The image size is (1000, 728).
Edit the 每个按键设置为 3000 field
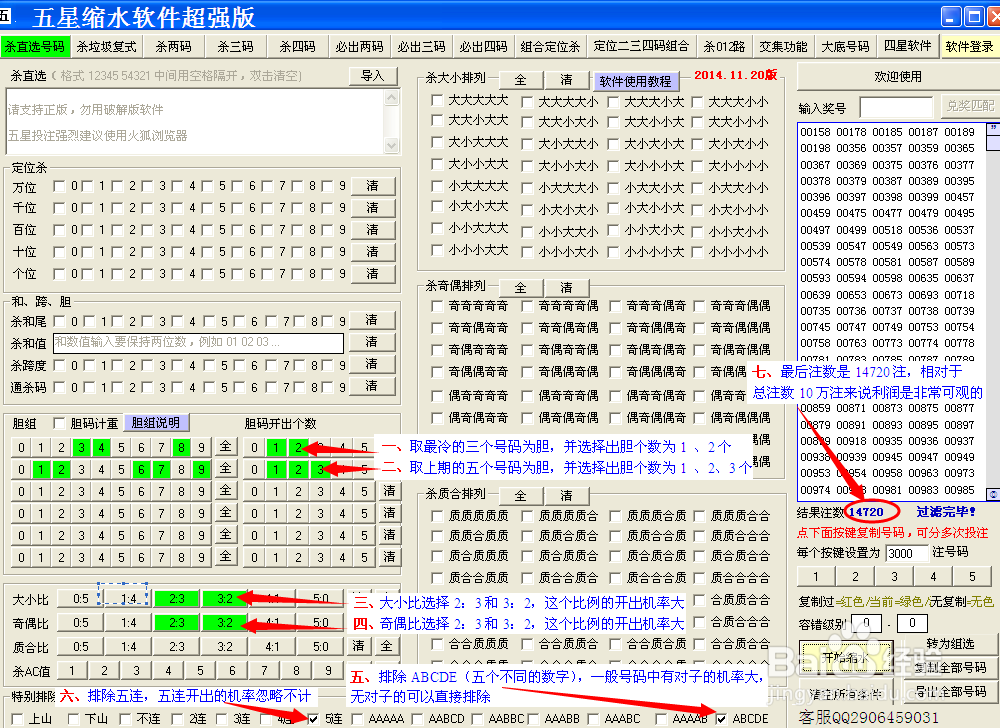tap(907, 553)
